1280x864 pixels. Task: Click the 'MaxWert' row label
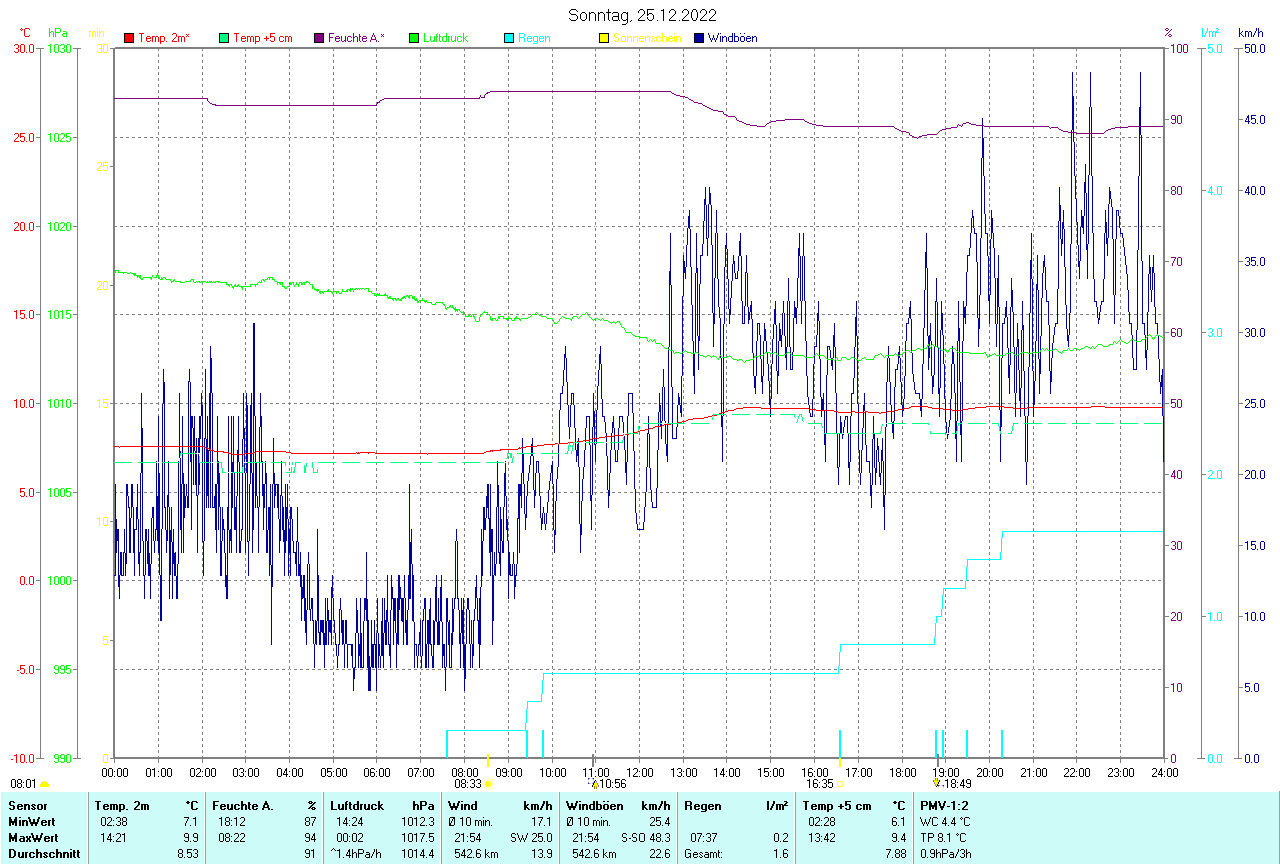34,837
